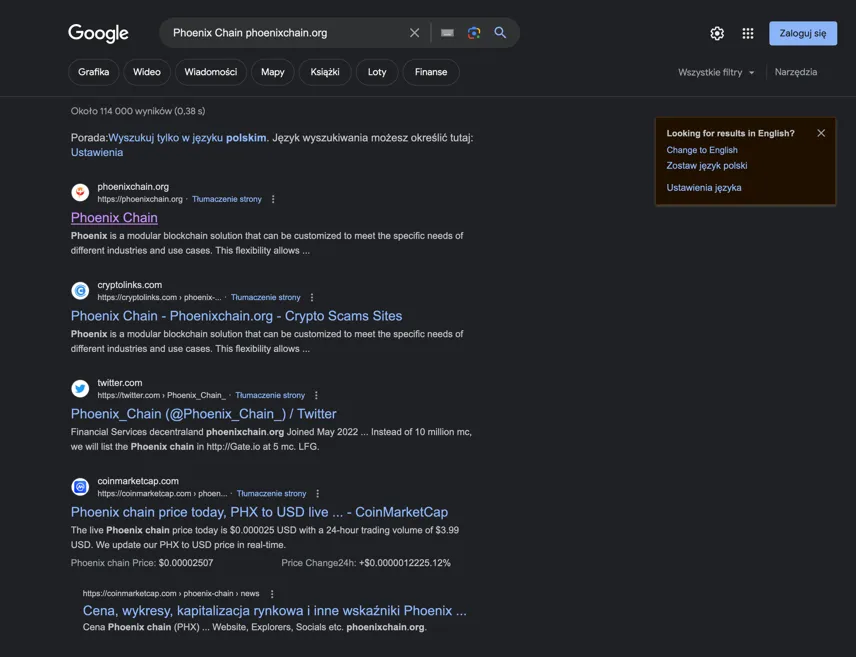Open the on-screen keyboard icon
This screenshot has height=657, width=856.
tap(447, 33)
